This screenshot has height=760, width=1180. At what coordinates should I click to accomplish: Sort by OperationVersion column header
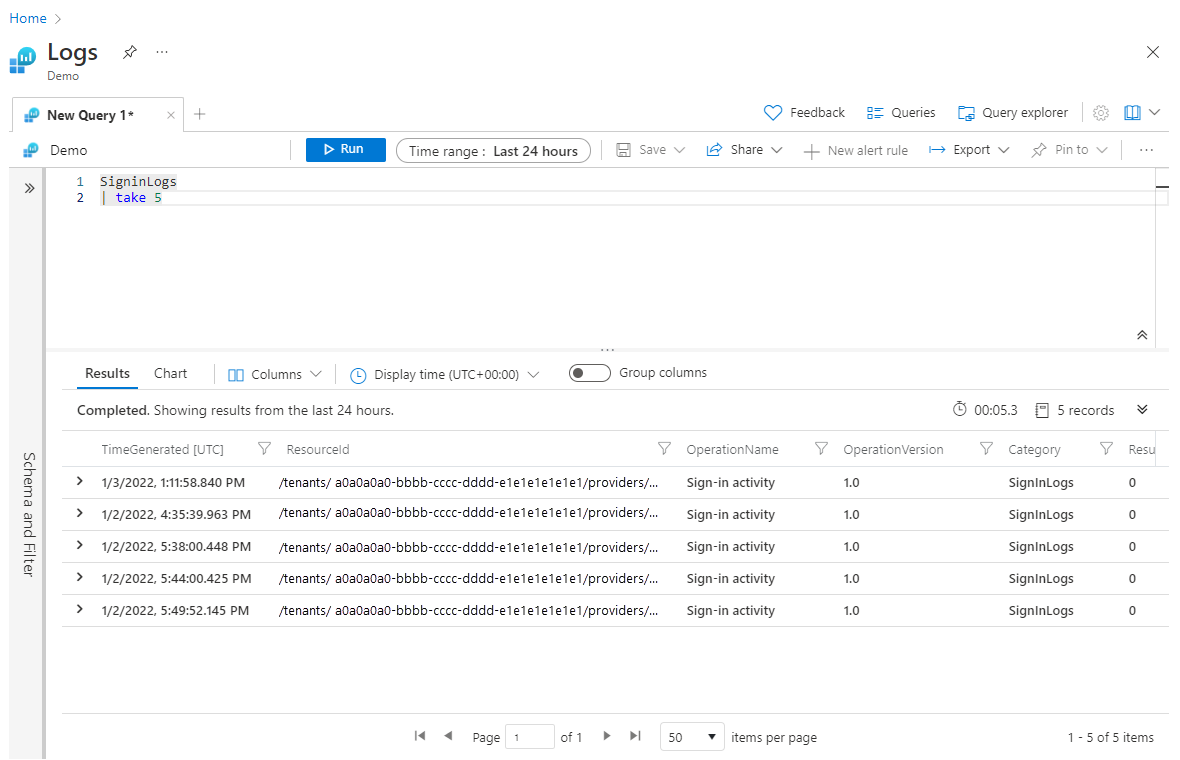(893, 449)
